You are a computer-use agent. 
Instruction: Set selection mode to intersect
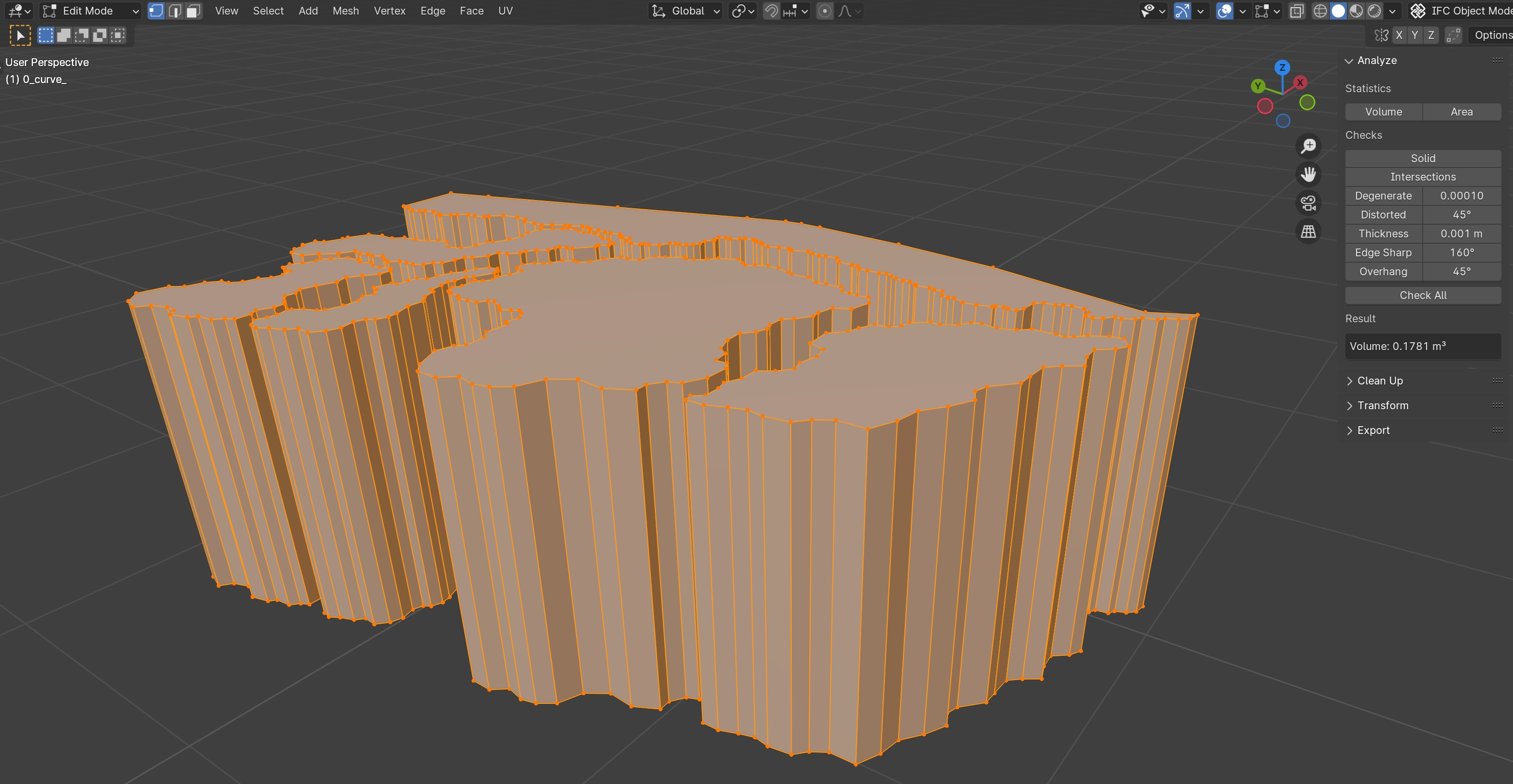point(118,35)
